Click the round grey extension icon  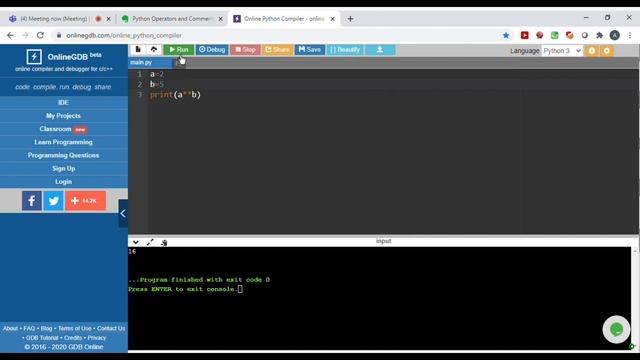584,36
